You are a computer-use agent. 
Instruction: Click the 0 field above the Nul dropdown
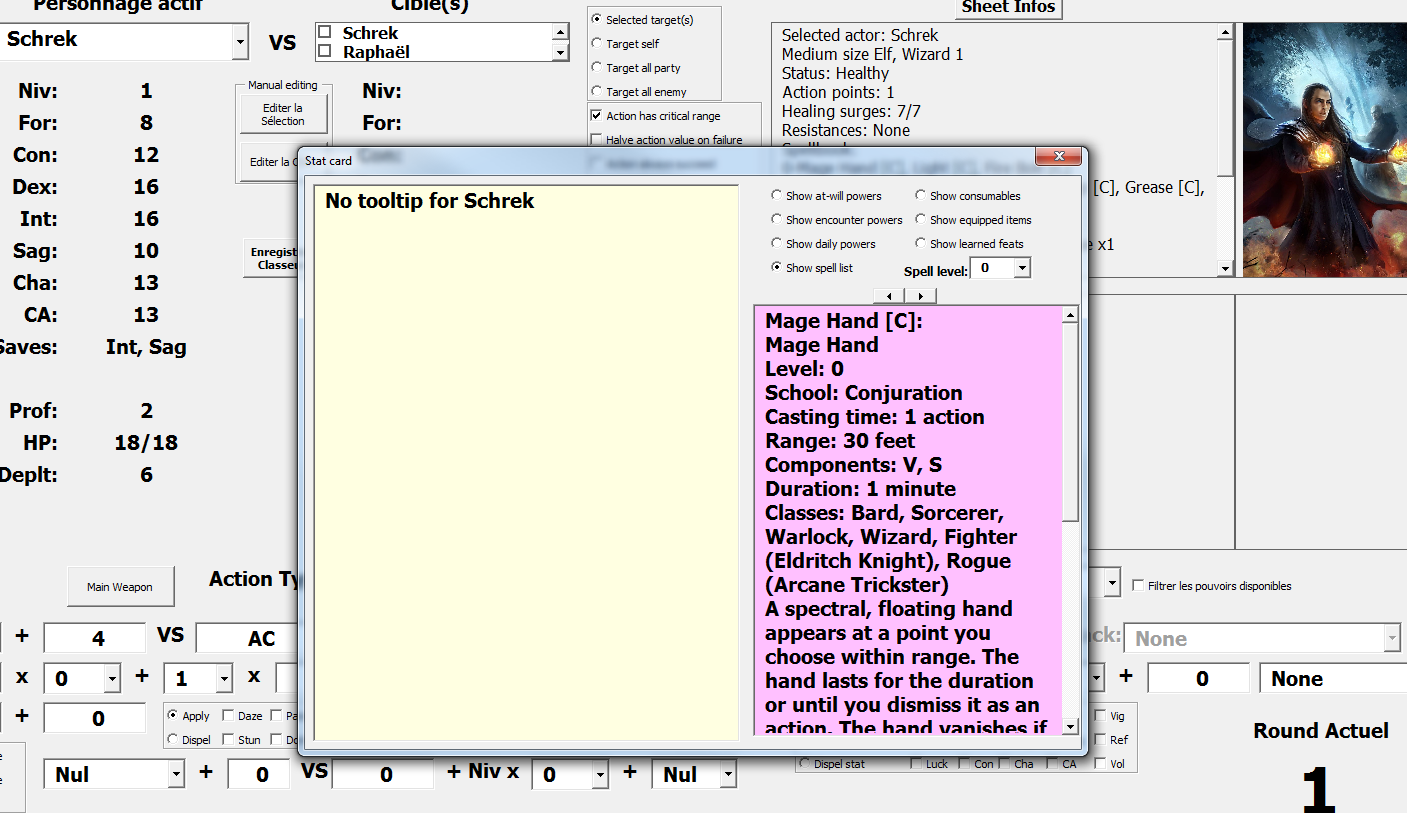coord(95,718)
